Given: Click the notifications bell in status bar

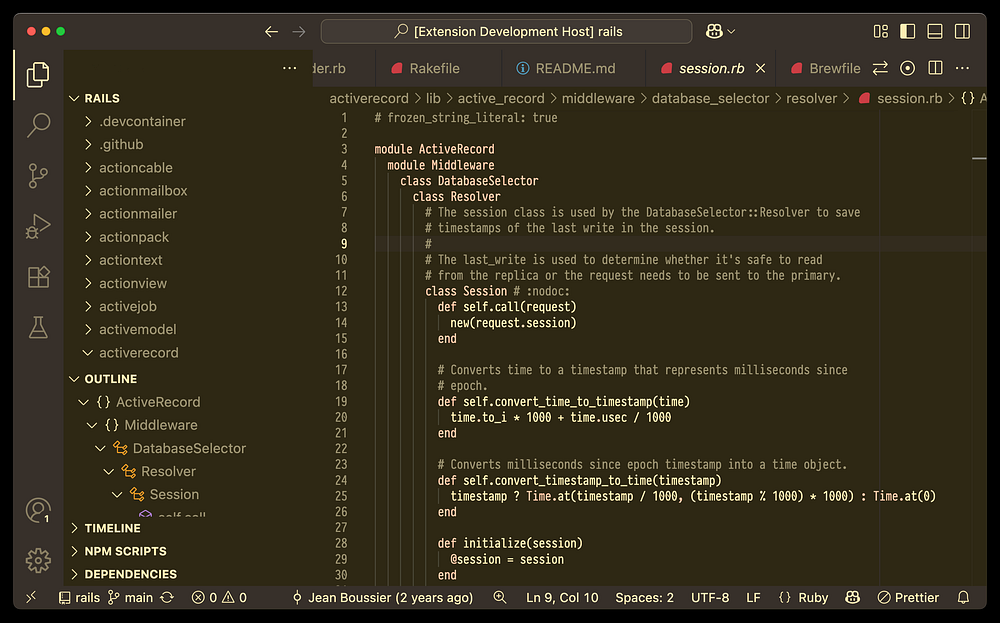Looking at the screenshot, I should point(963,597).
